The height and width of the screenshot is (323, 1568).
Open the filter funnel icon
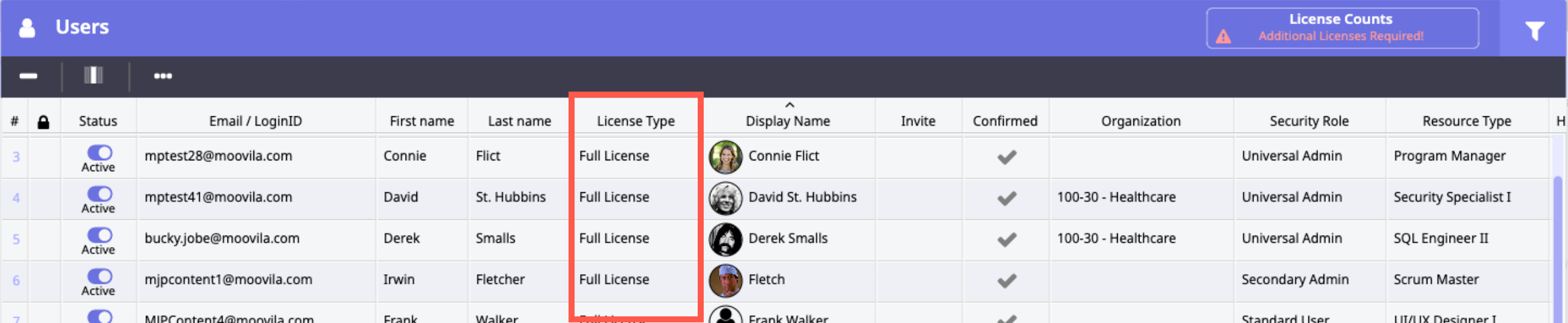click(1534, 30)
